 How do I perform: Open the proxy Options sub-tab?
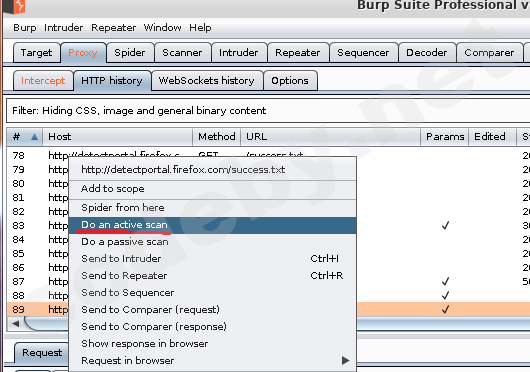point(290,81)
